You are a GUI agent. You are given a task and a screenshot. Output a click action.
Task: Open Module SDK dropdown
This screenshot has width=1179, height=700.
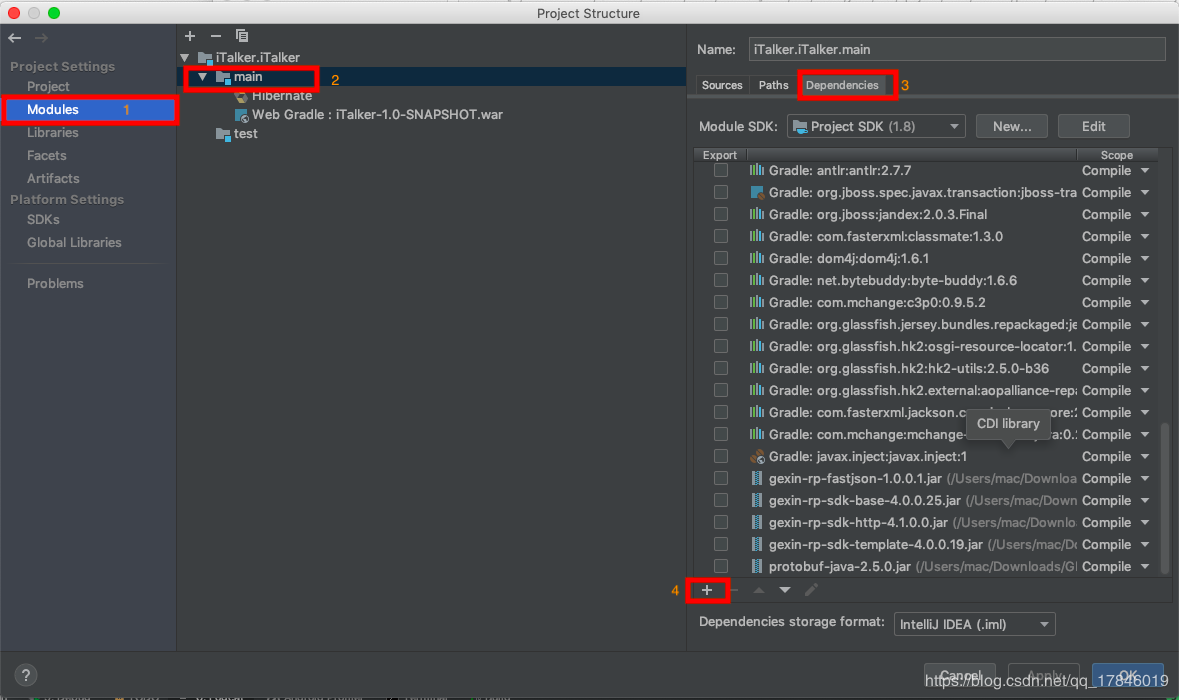tap(876, 126)
